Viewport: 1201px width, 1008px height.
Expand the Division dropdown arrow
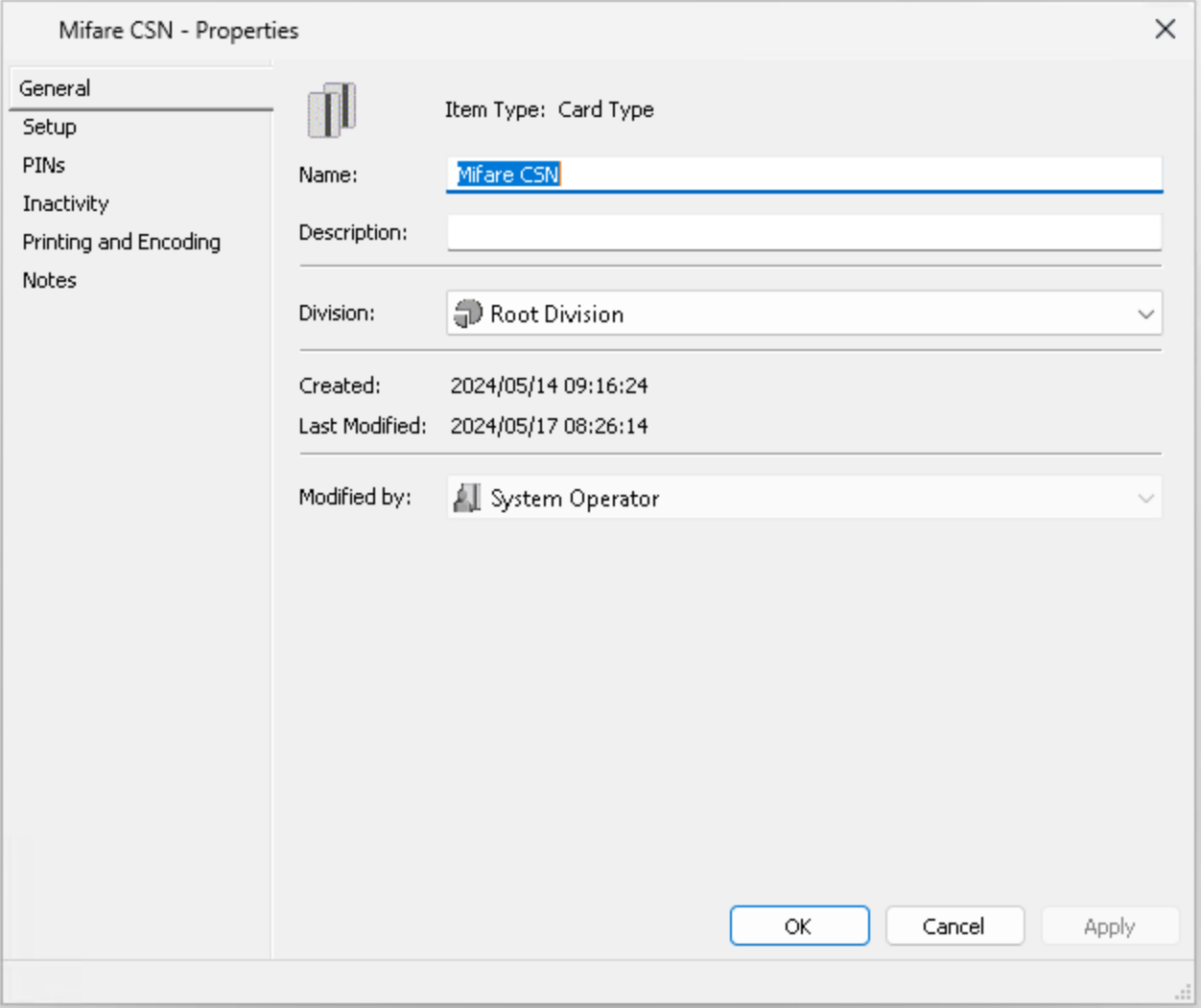click(x=1145, y=314)
